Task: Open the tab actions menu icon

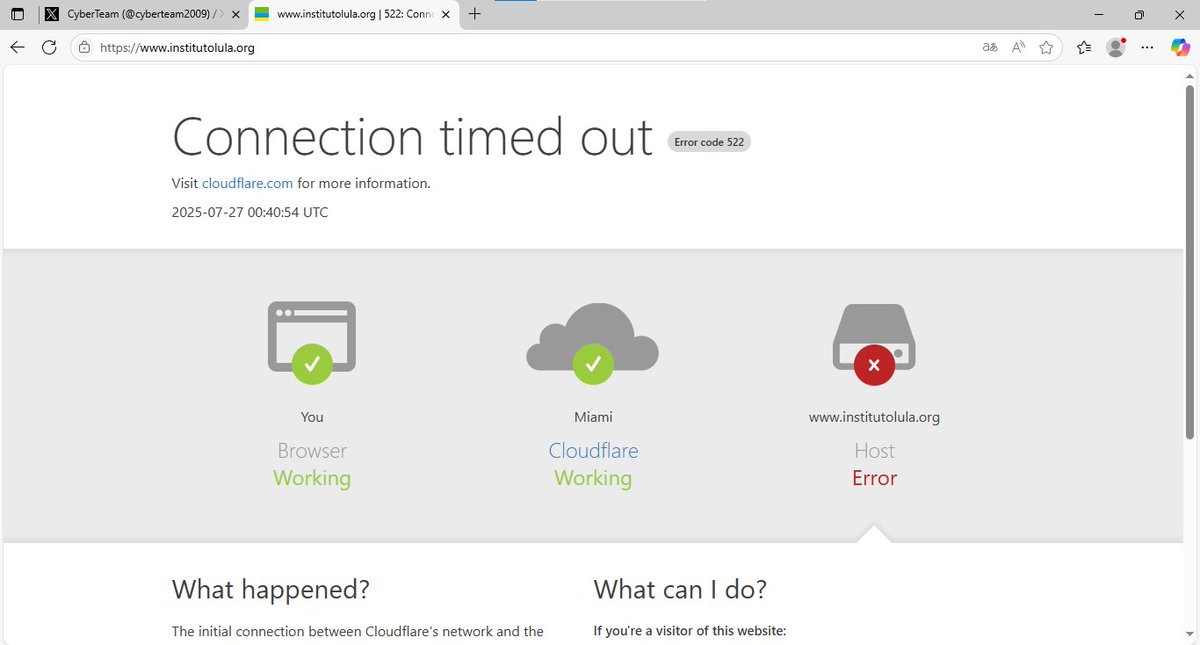Action: pyautogui.click(x=18, y=15)
